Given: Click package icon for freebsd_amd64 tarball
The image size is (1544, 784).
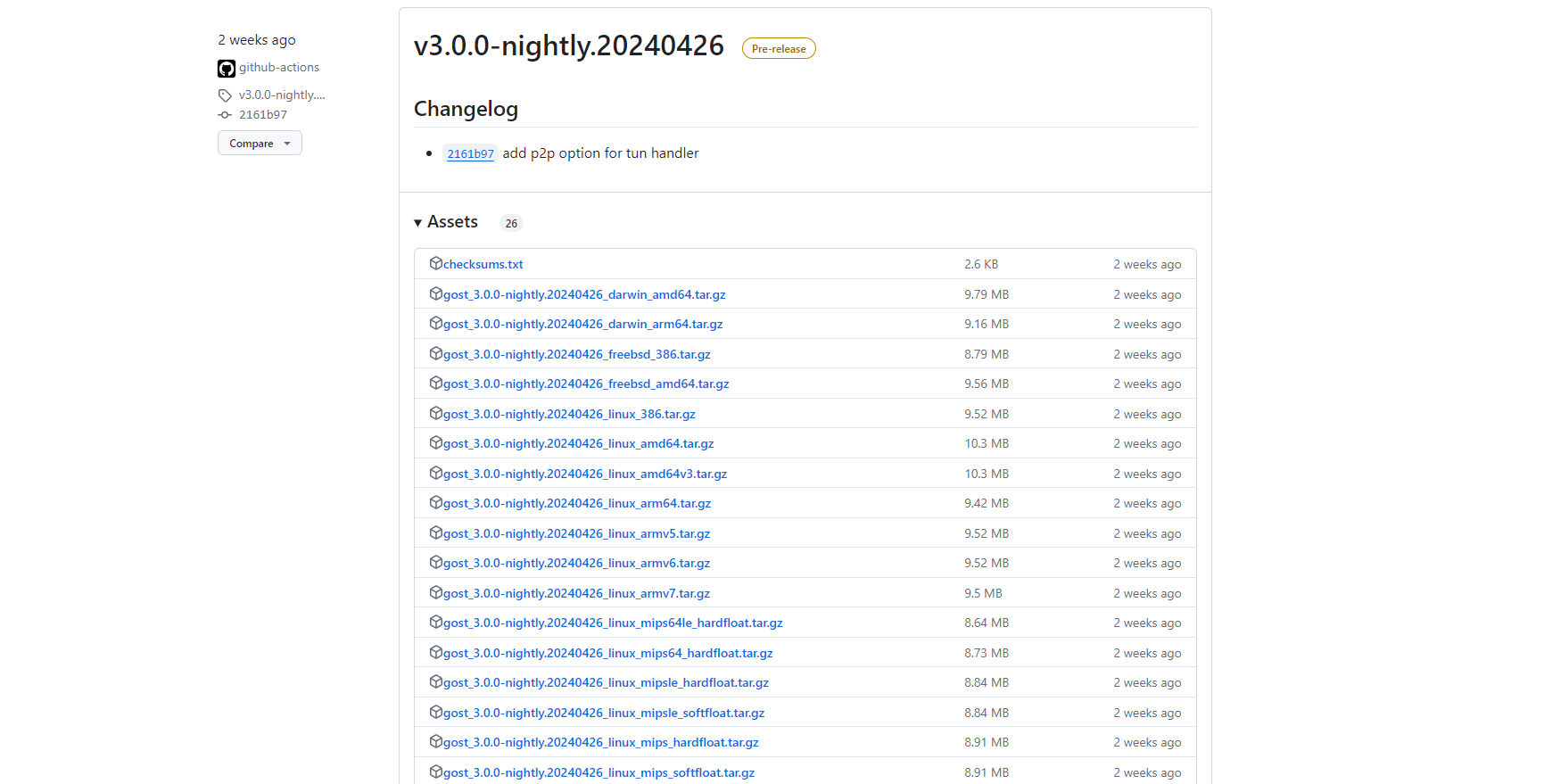Looking at the screenshot, I should 436,383.
